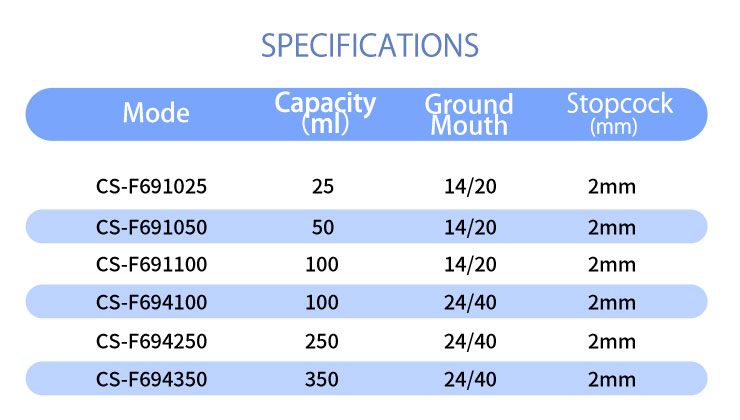Click the 250 capacity value

[x=322, y=342]
